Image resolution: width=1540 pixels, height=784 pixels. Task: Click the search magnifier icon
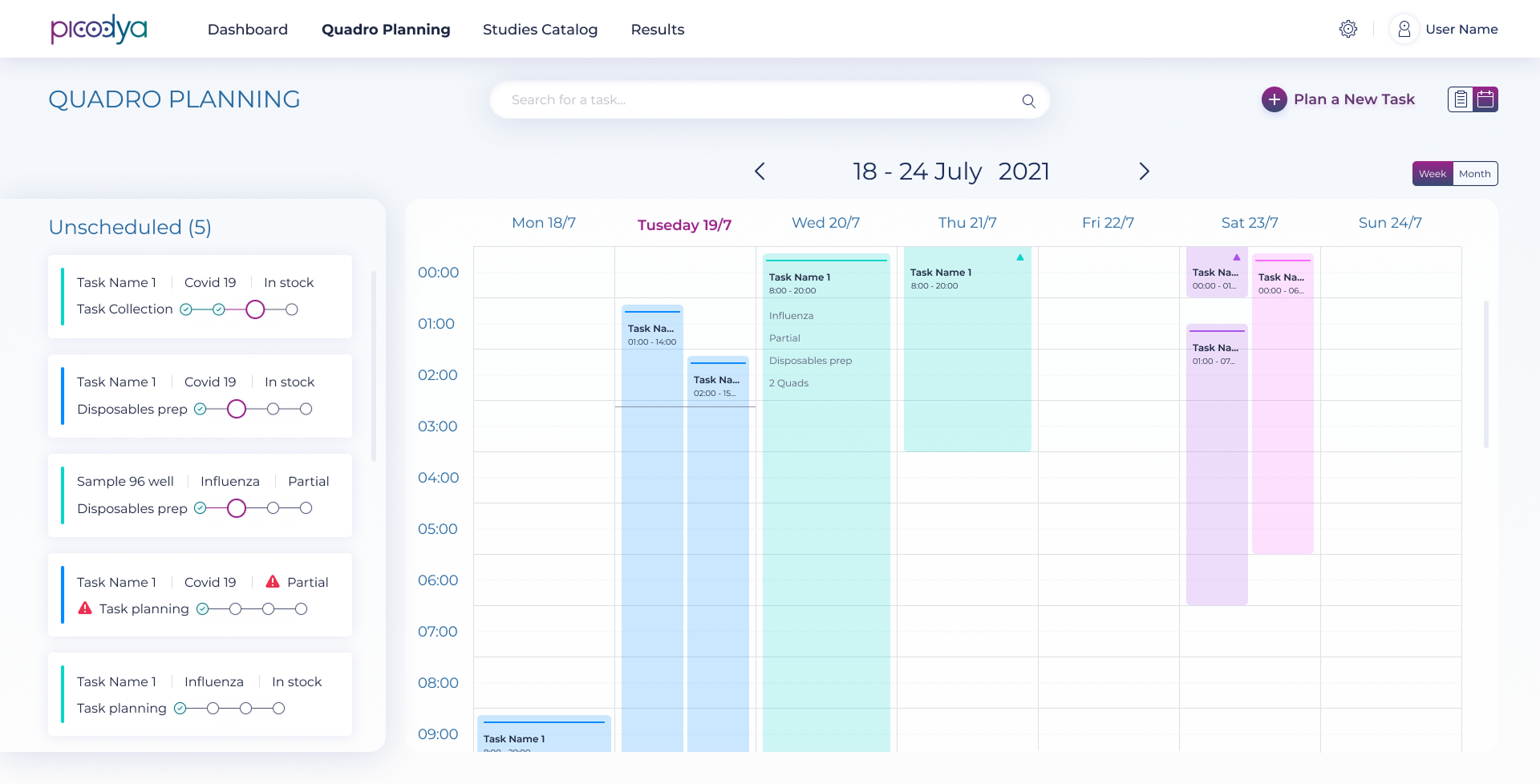(1028, 101)
